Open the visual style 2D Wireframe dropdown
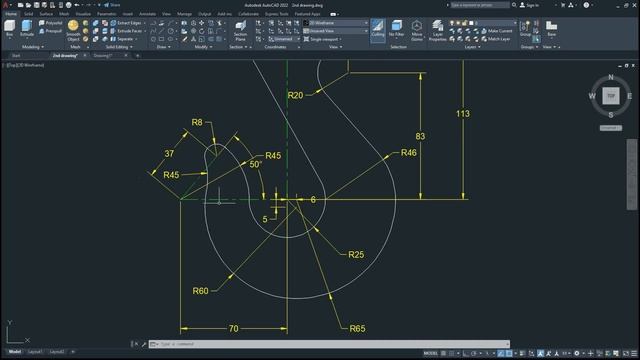640x360 pixels. [336, 23]
